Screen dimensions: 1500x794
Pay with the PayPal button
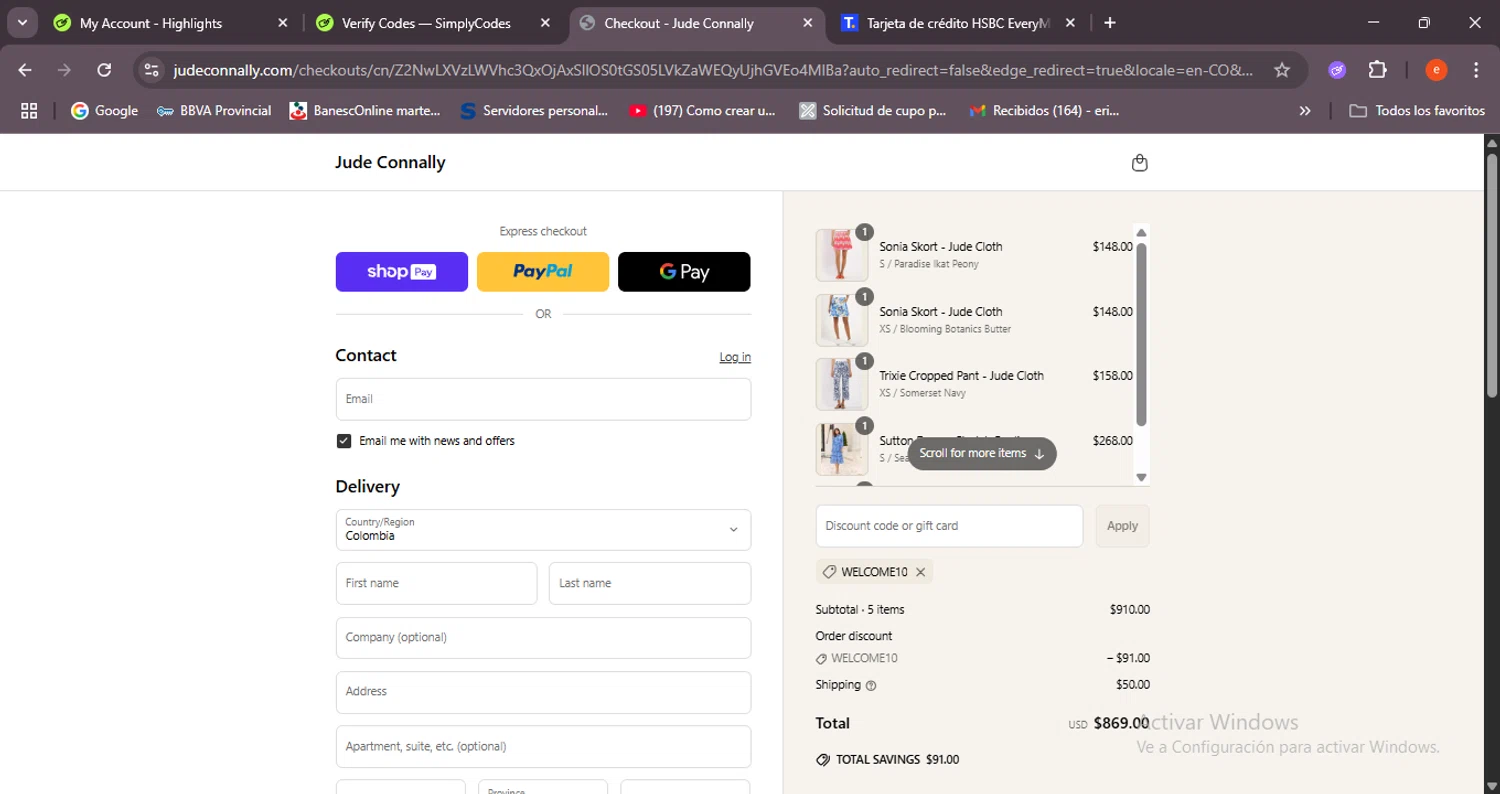pos(543,272)
